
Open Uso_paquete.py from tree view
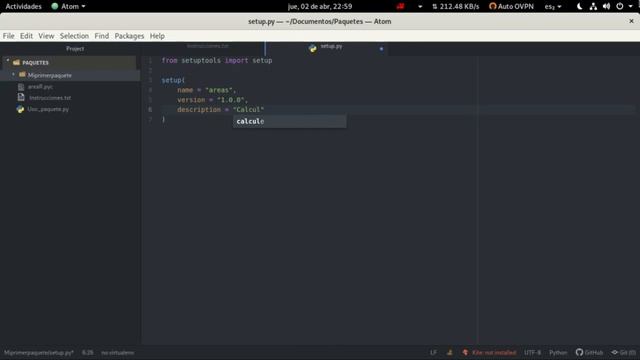(x=48, y=109)
